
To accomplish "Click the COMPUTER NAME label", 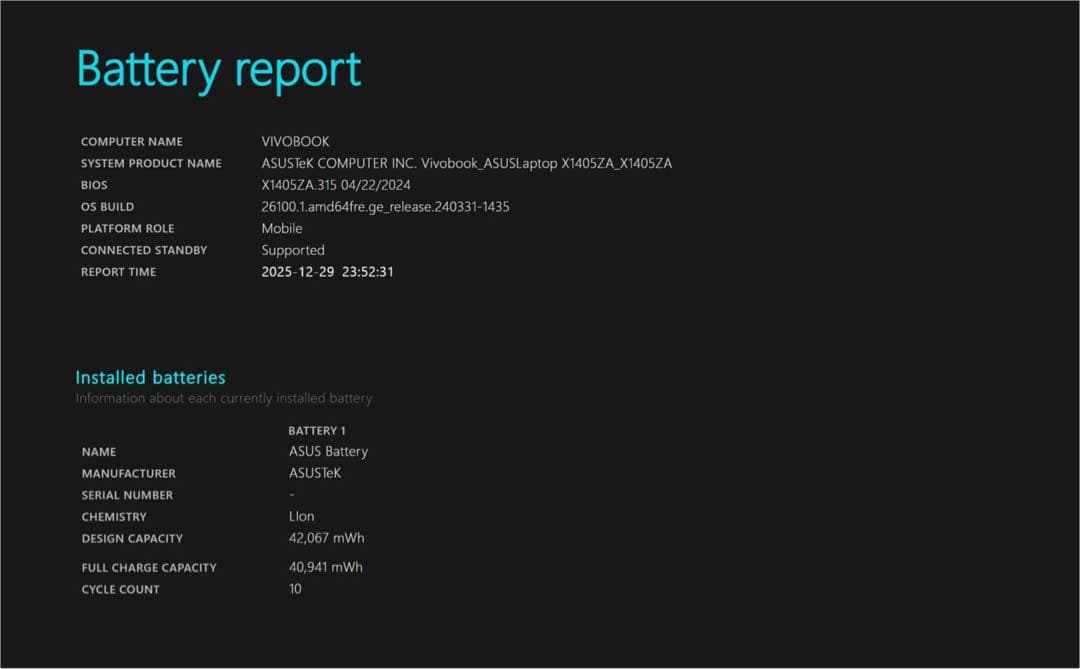I will (x=131, y=142).
